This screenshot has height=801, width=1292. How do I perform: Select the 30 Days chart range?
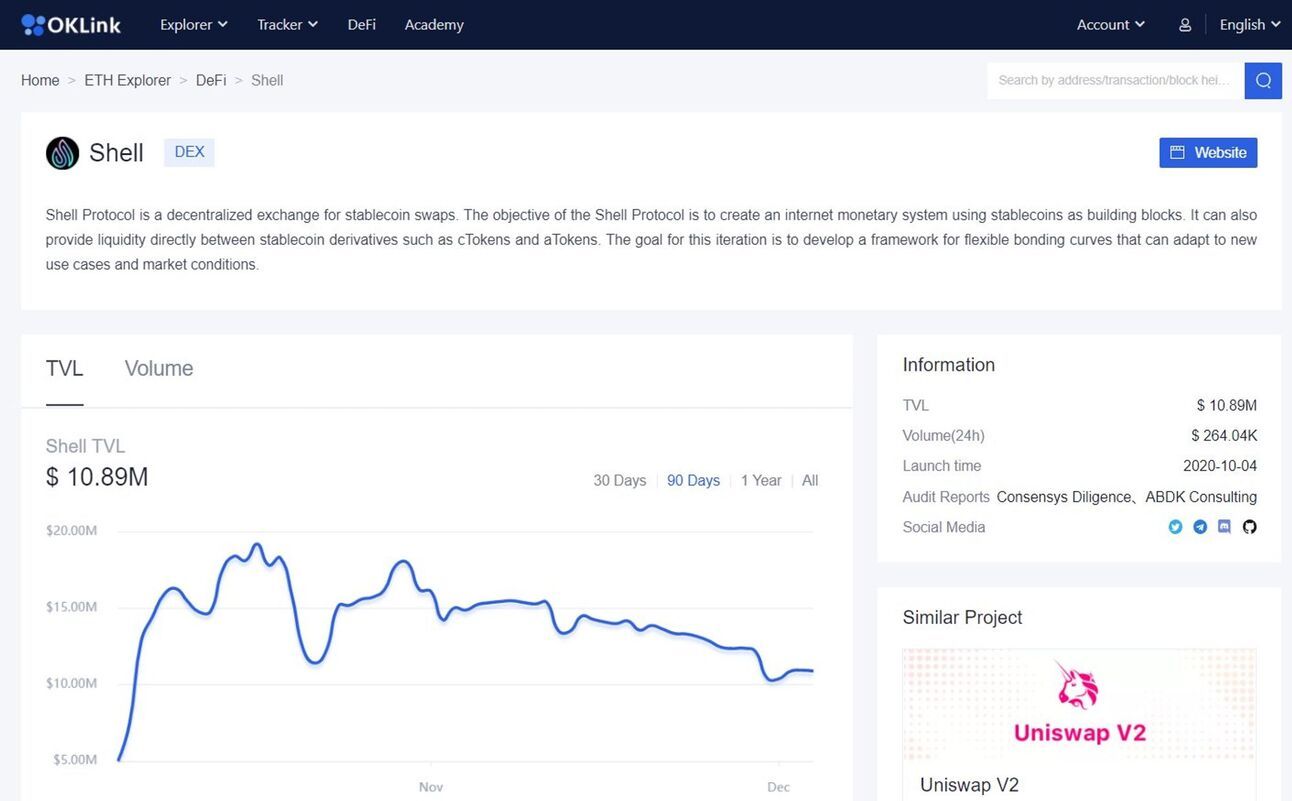click(620, 481)
